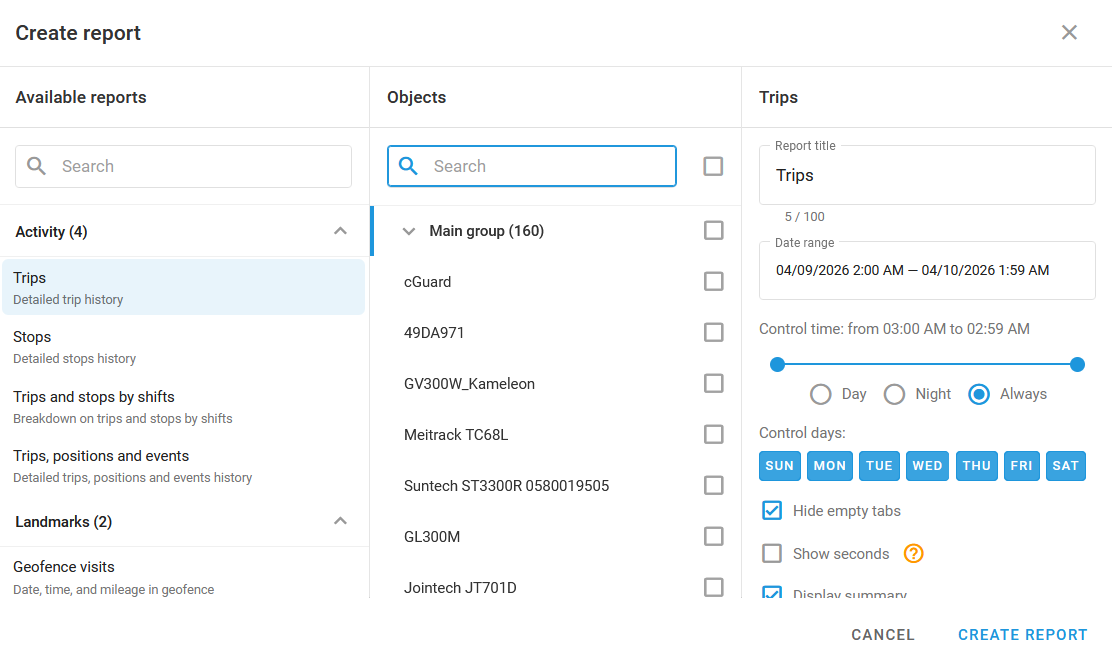Click the Date range field
The width and height of the screenshot is (1112, 668).
[x=927, y=270]
